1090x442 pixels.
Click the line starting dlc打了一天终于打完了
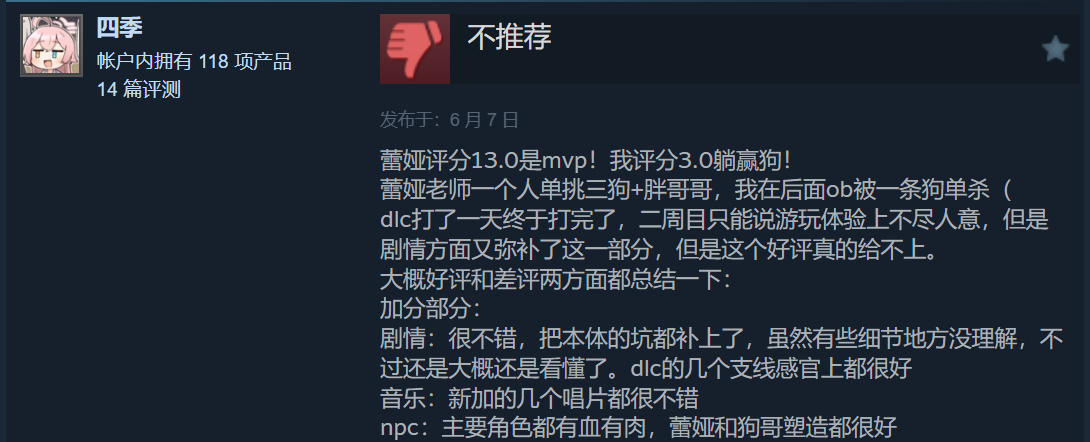[x=714, y=220]
